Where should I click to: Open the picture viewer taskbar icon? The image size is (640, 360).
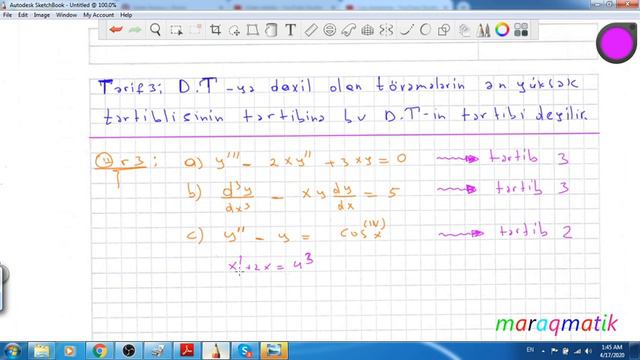[274, 351]
